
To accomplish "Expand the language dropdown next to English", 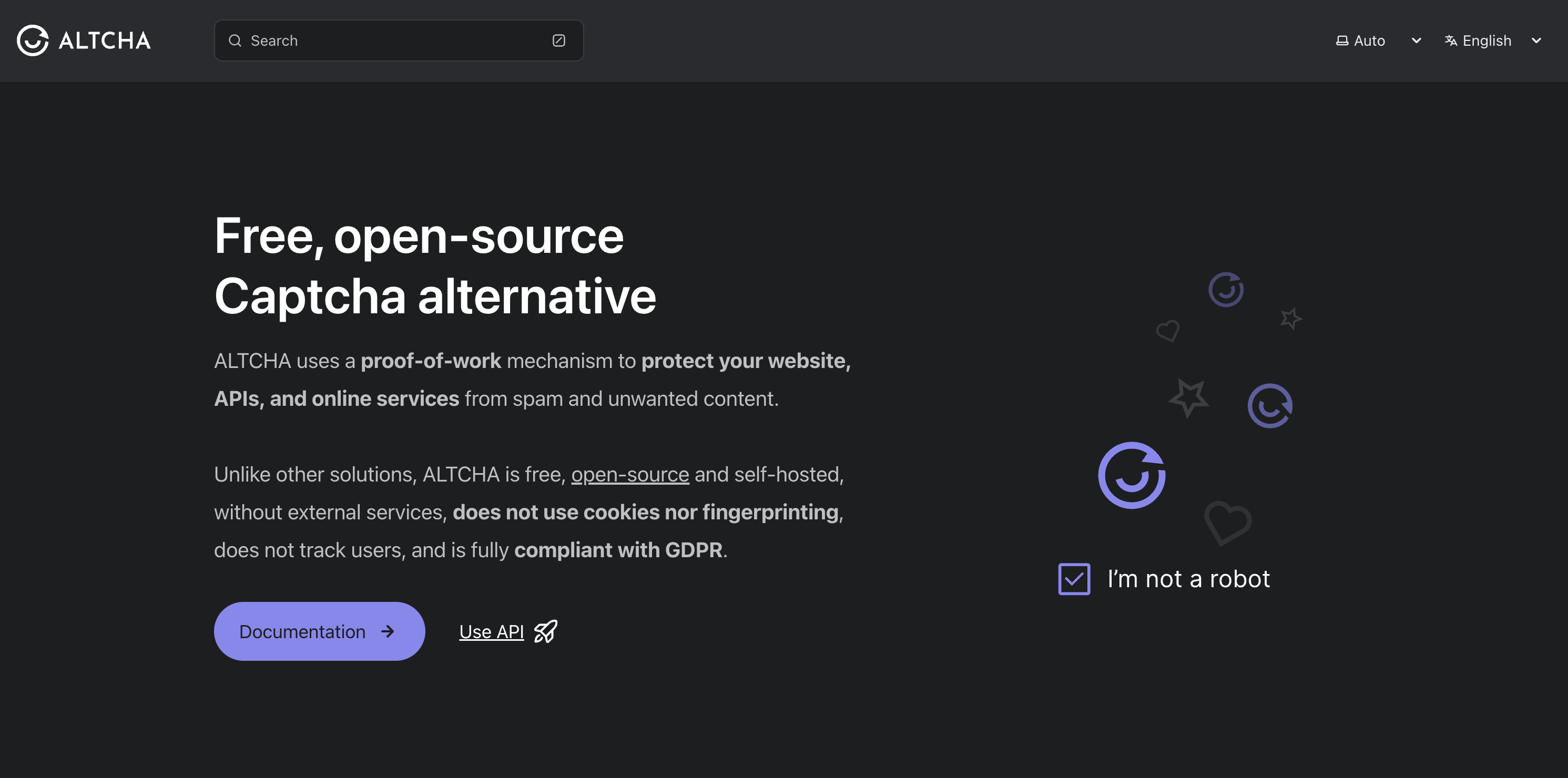I will point(1537,40).
